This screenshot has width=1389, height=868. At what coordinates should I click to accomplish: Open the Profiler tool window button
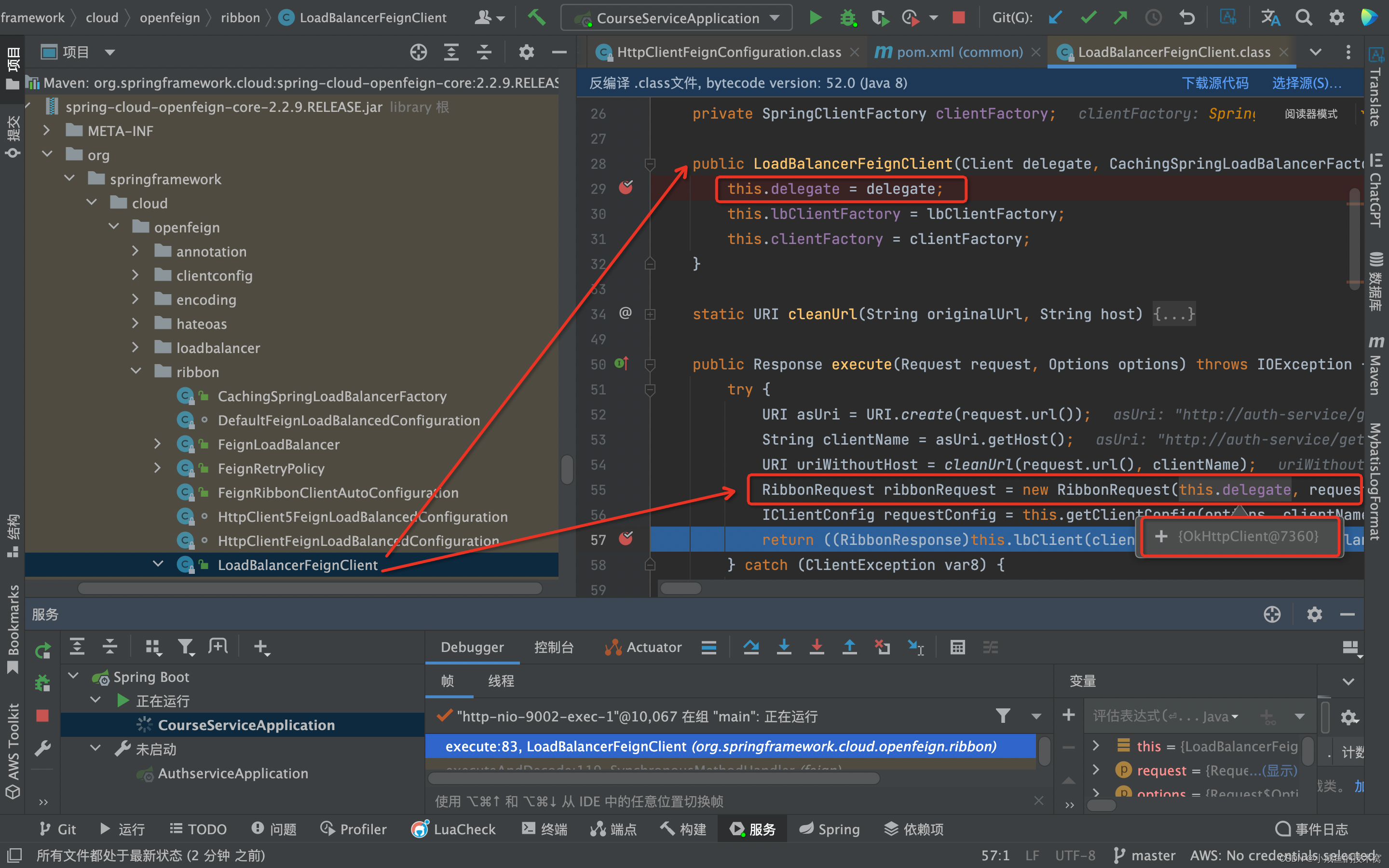(353, 828)
